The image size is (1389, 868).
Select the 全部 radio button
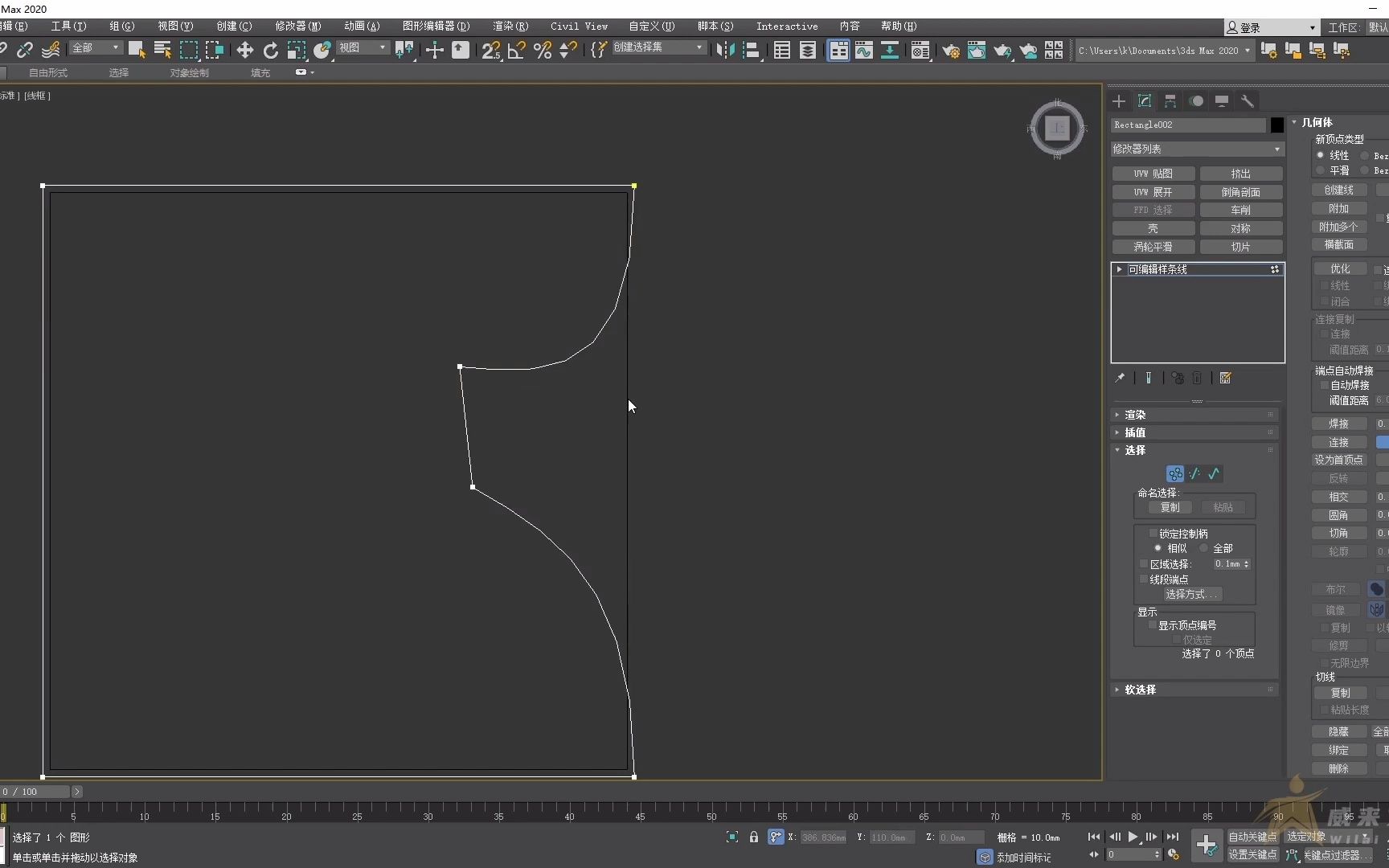(x=1203, y=548)
